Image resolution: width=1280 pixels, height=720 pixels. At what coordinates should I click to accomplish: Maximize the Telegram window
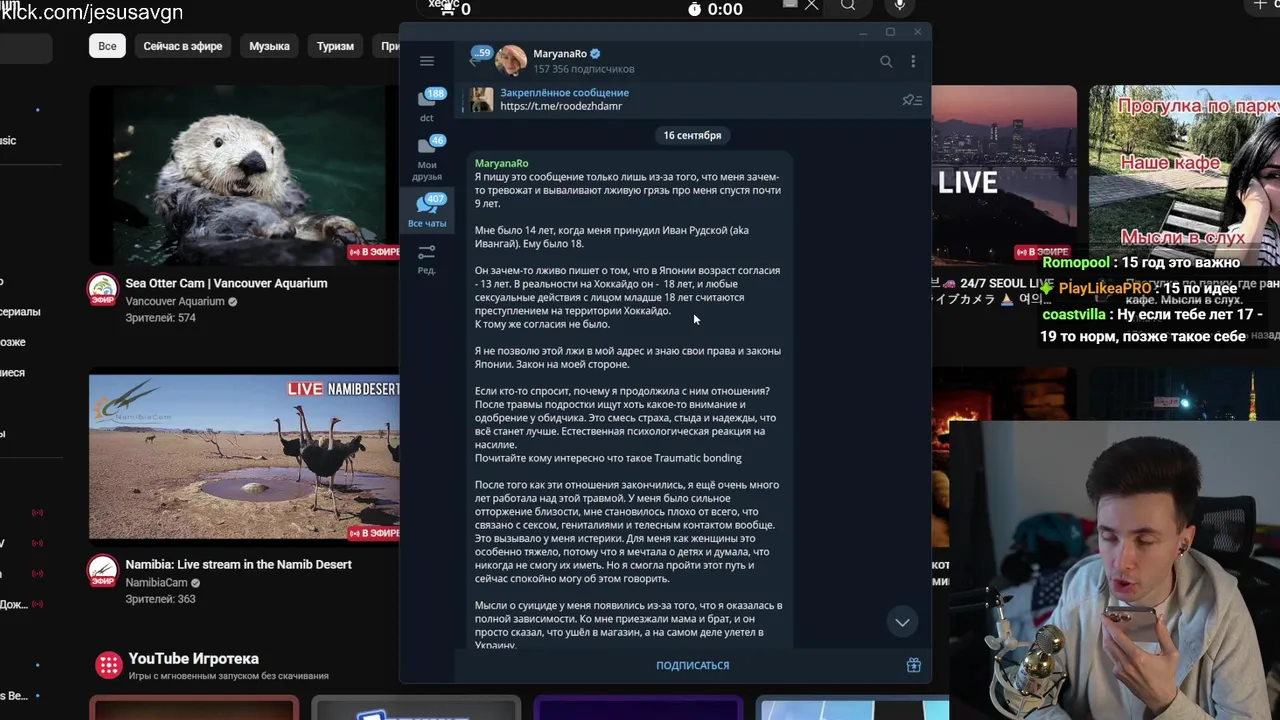[890, 32]
